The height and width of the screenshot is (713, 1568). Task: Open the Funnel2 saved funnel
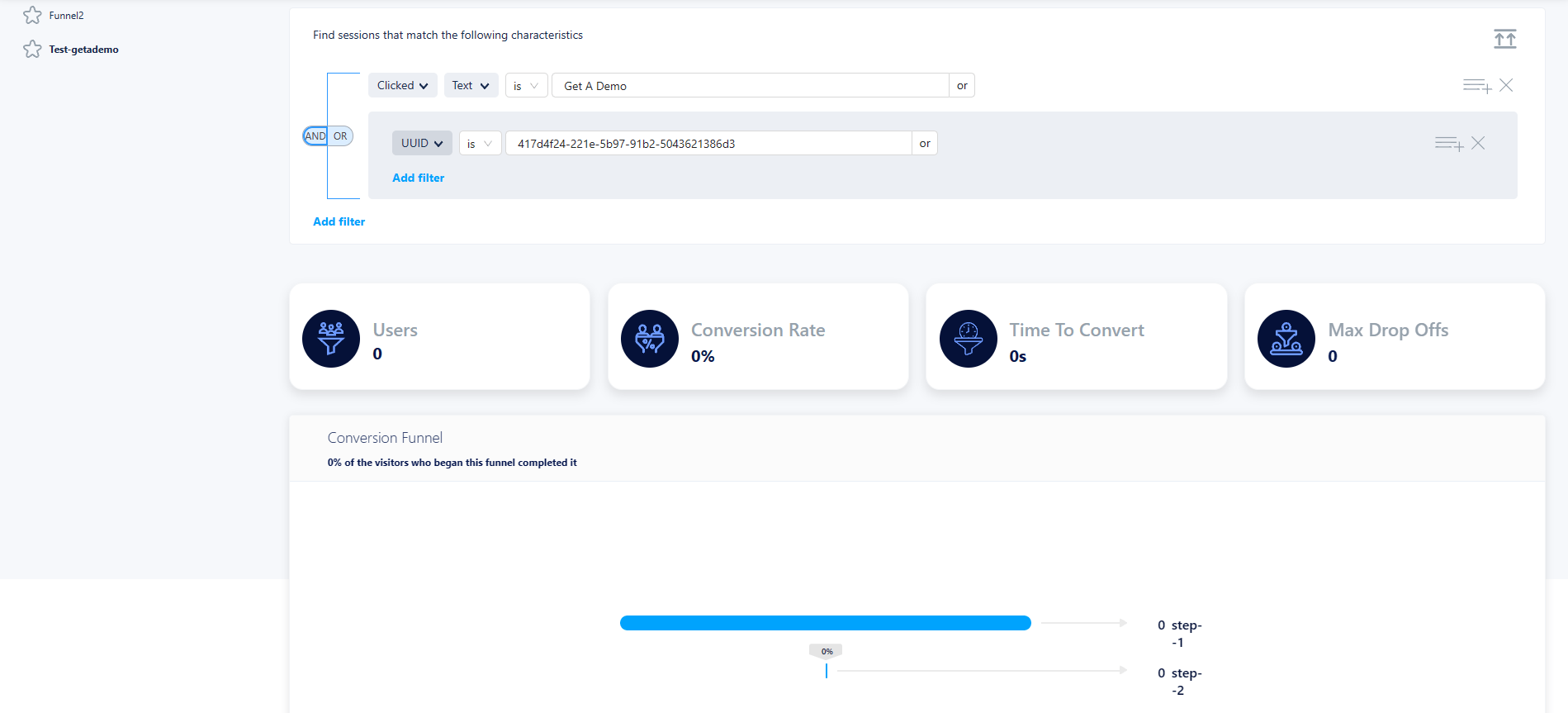tap(66, 16)
